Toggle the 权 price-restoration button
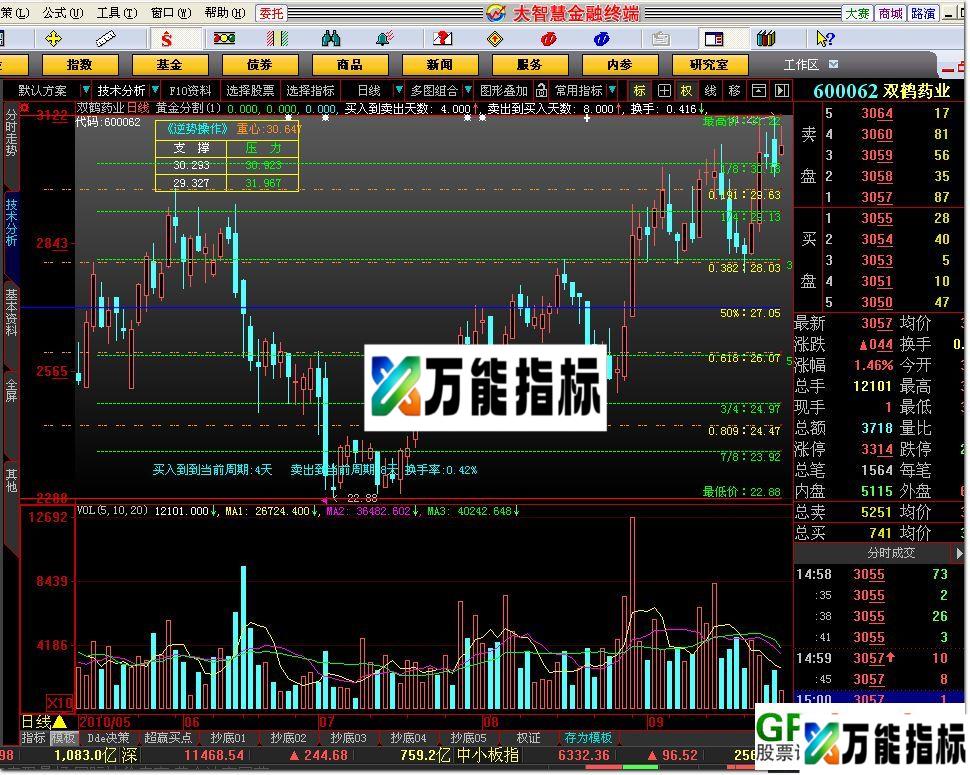 coord(687,89)
